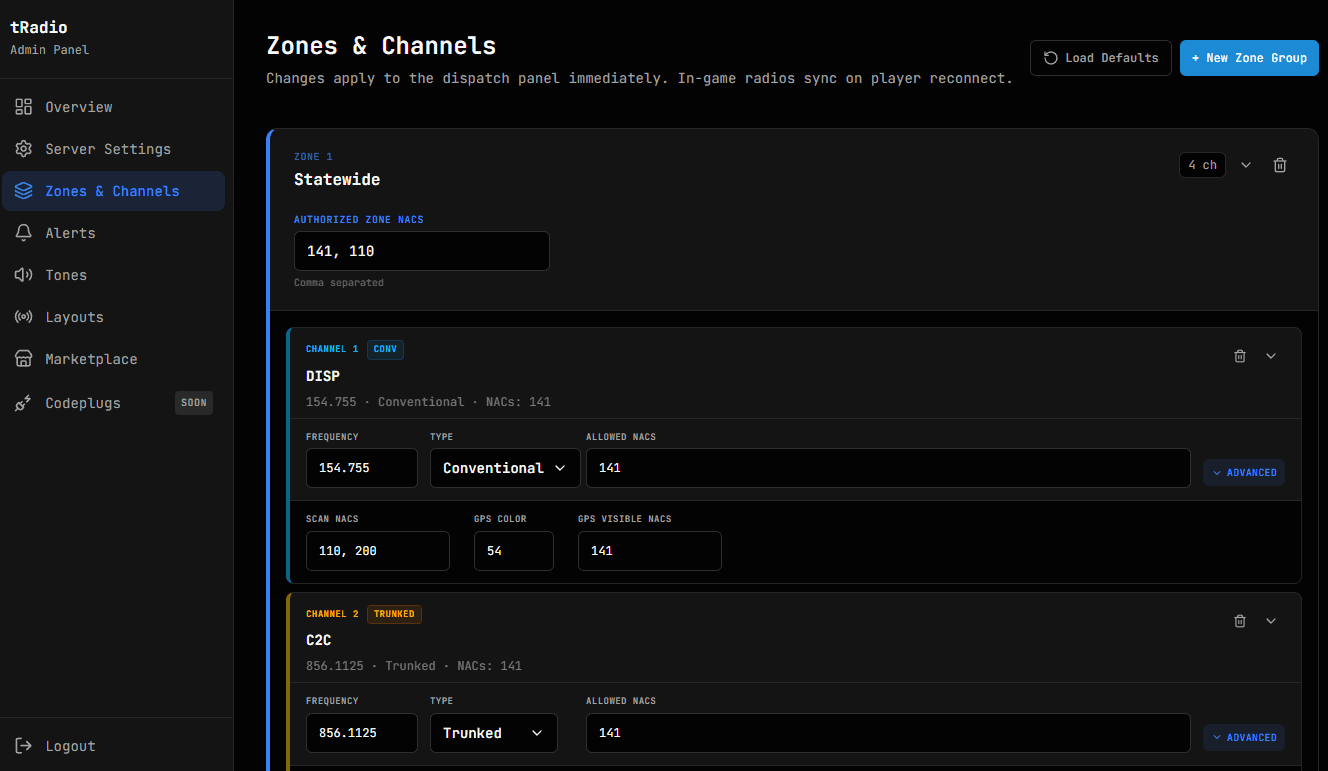Select Zones & Channels in sidebar

[x=113, y=191]
